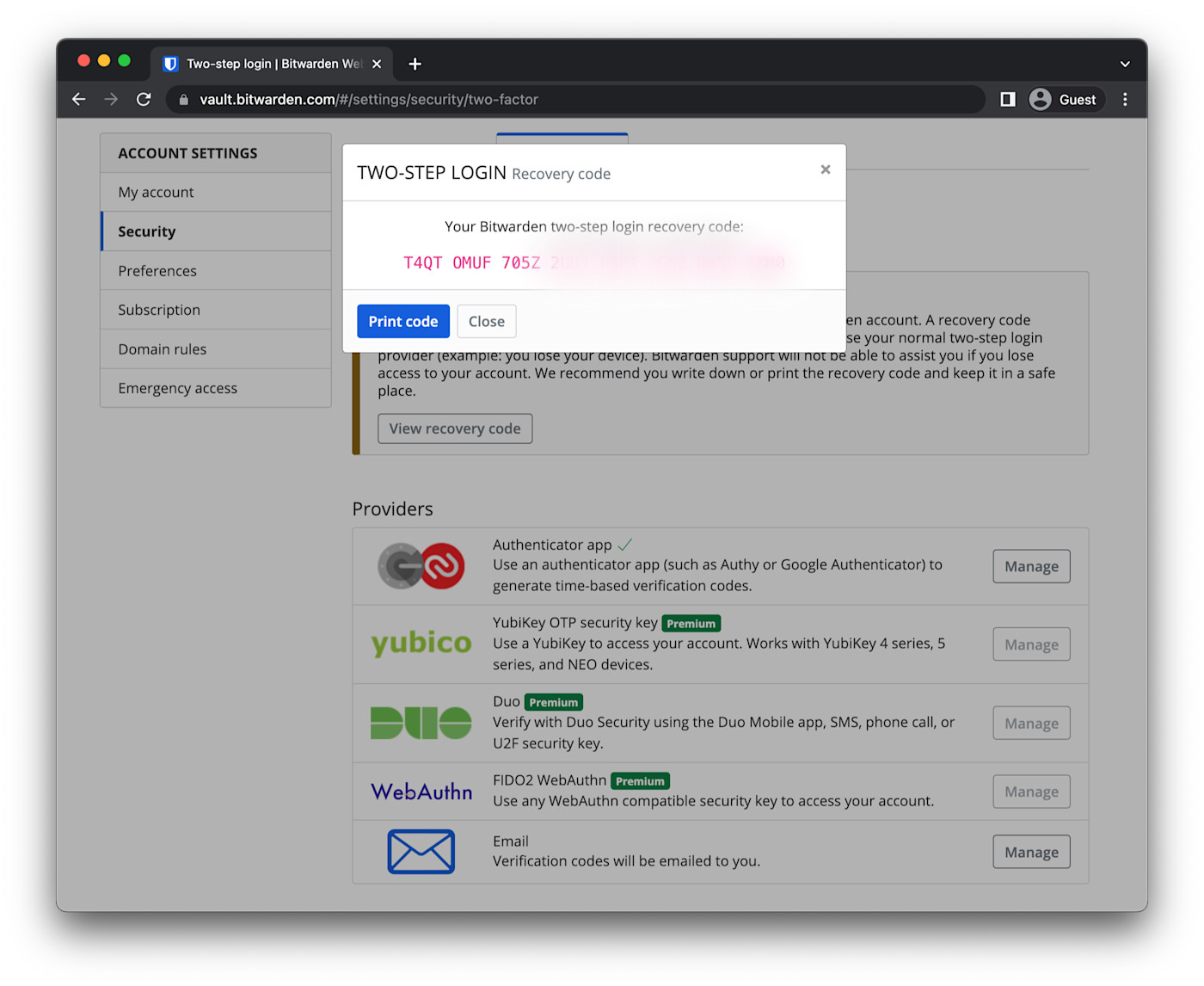This screenshot has height=986, width=1204.
Task: Select Preferences in the sidebar
Action: [157, 270]
